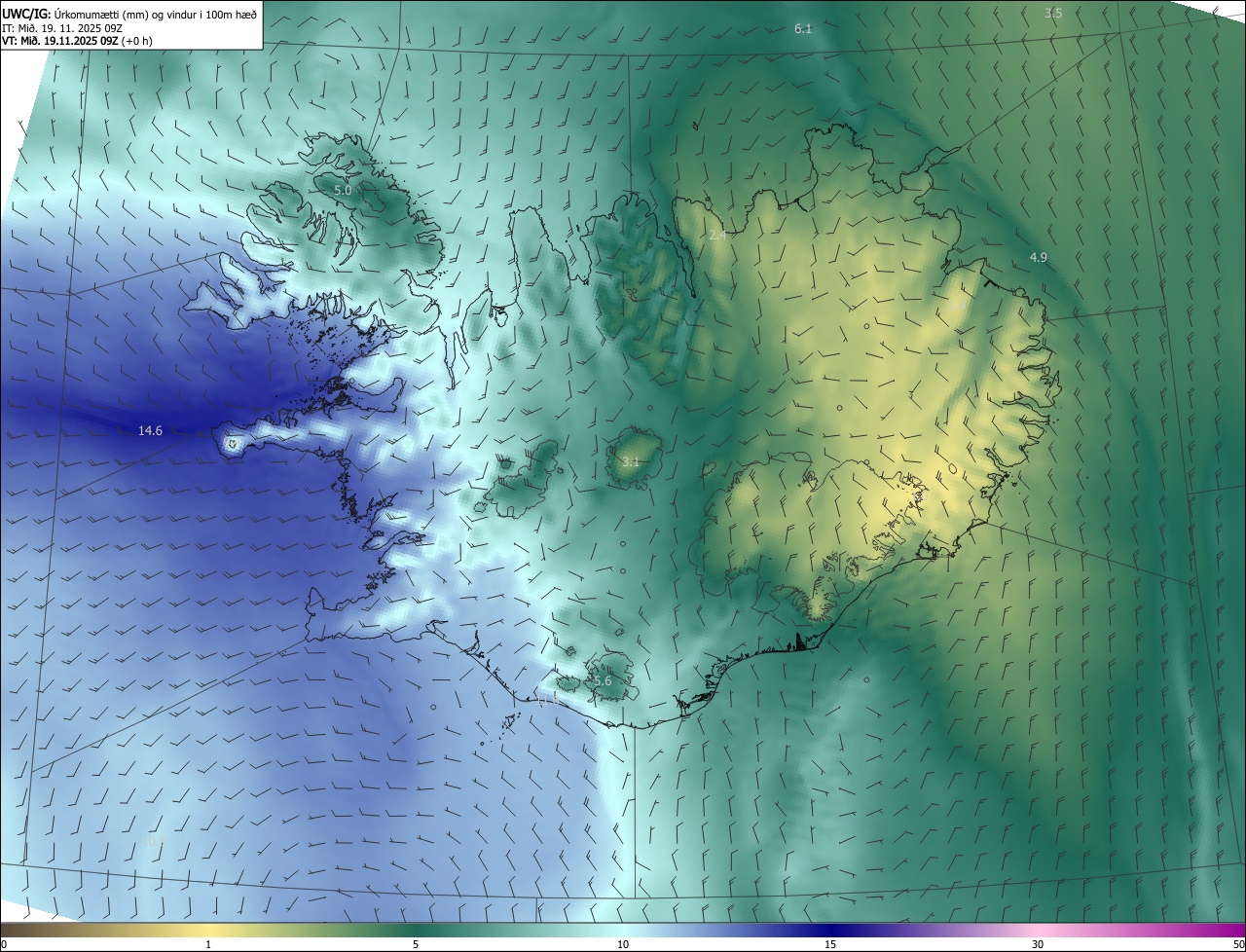Click the 6.1 value at the map top
Image resolution: width=1246 pixels, height=952 pixels.
[x=803, y=29]
